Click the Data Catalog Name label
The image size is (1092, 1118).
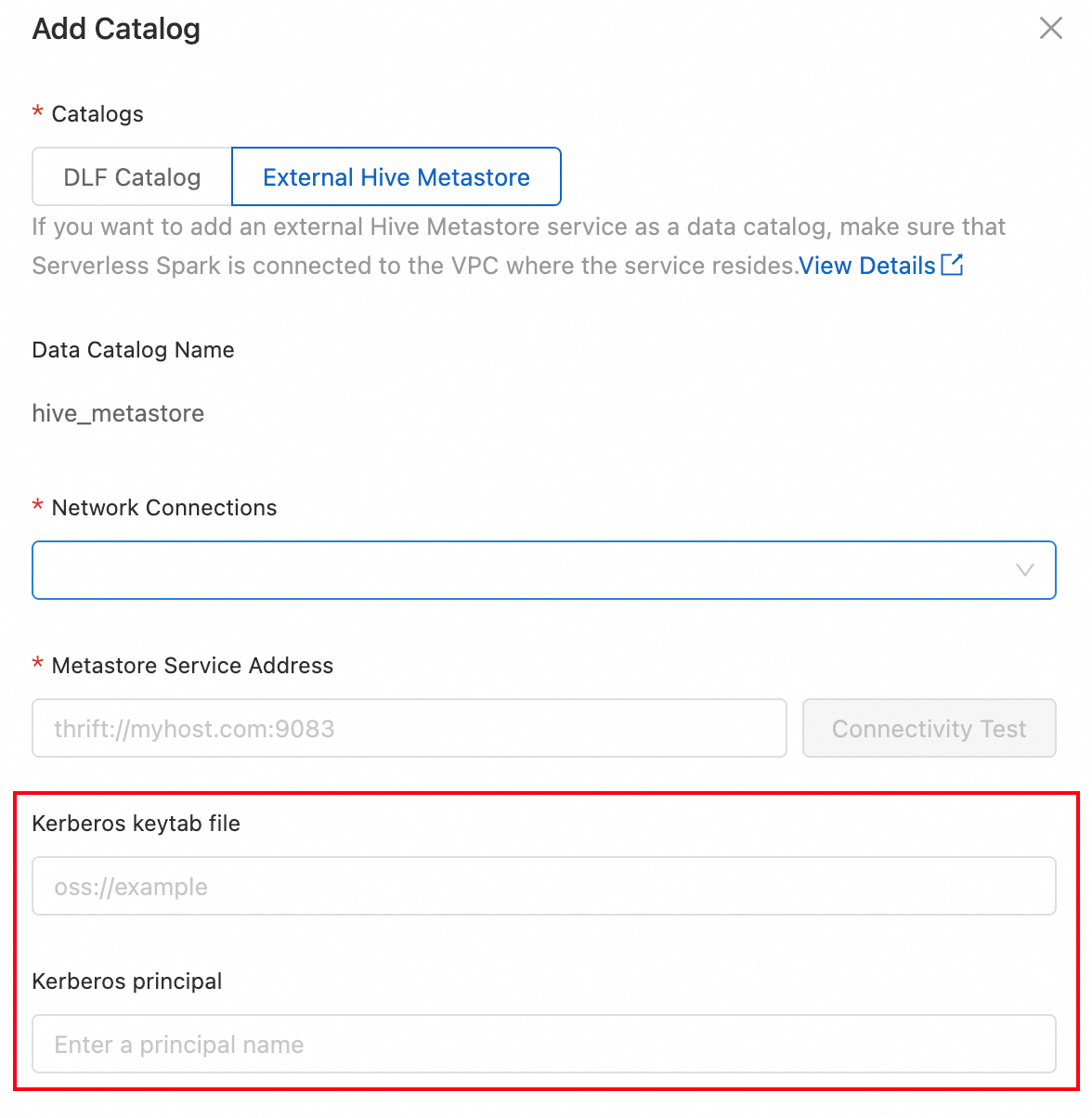[133, 350]
